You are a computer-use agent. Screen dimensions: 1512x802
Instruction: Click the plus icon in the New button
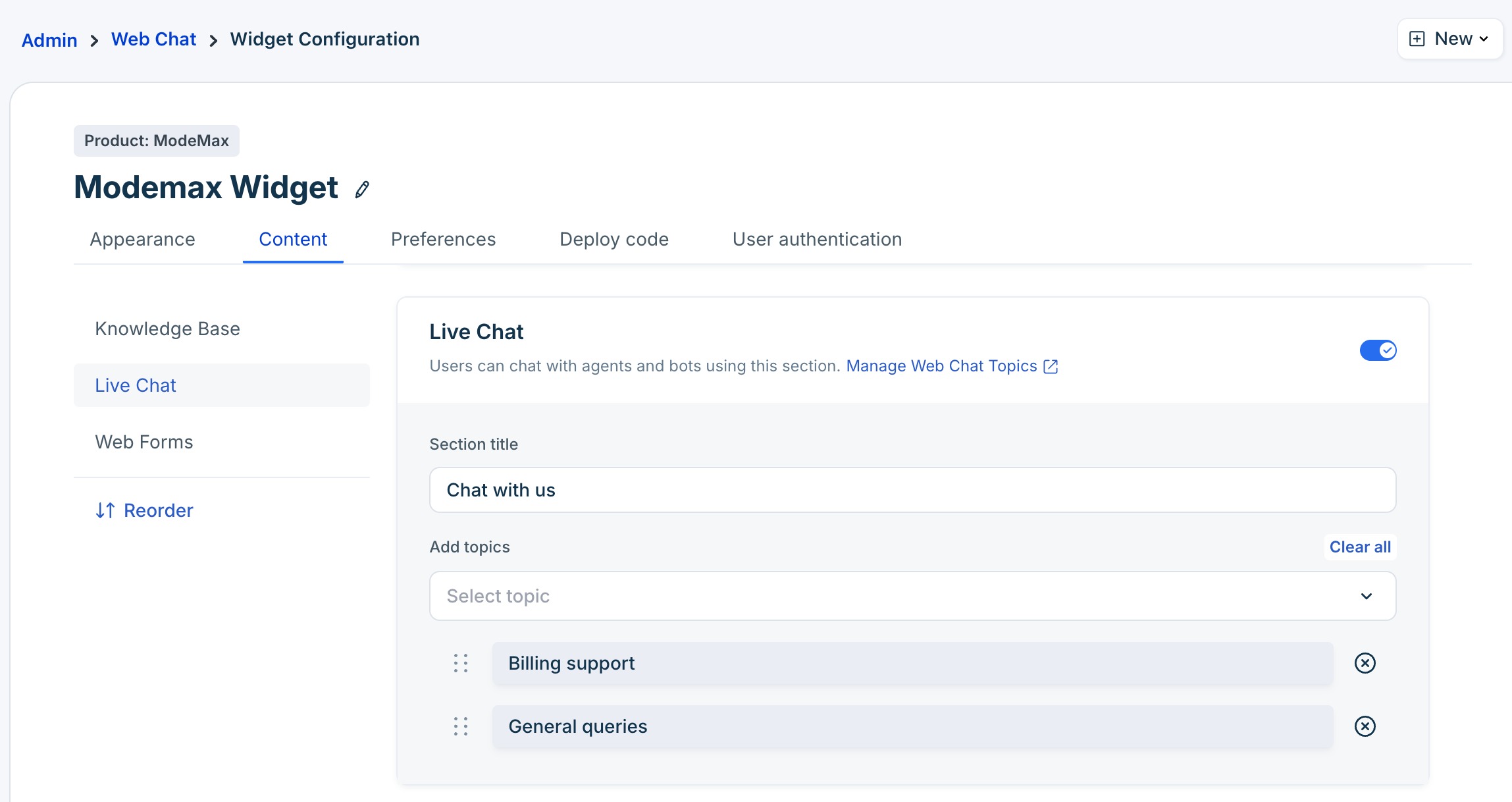pos(1417,39)
